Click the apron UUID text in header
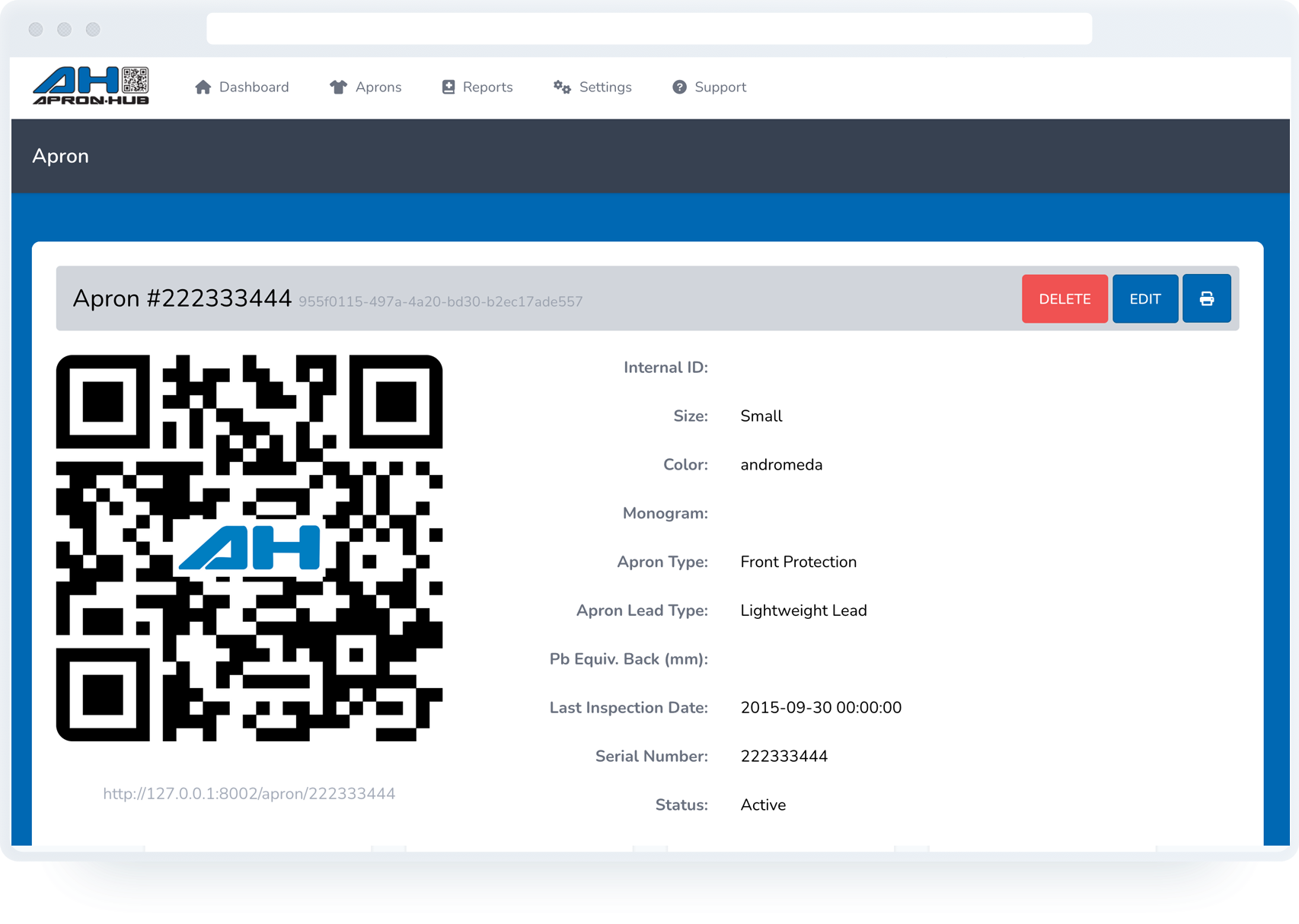1299x924 pixels. (440, 302)
